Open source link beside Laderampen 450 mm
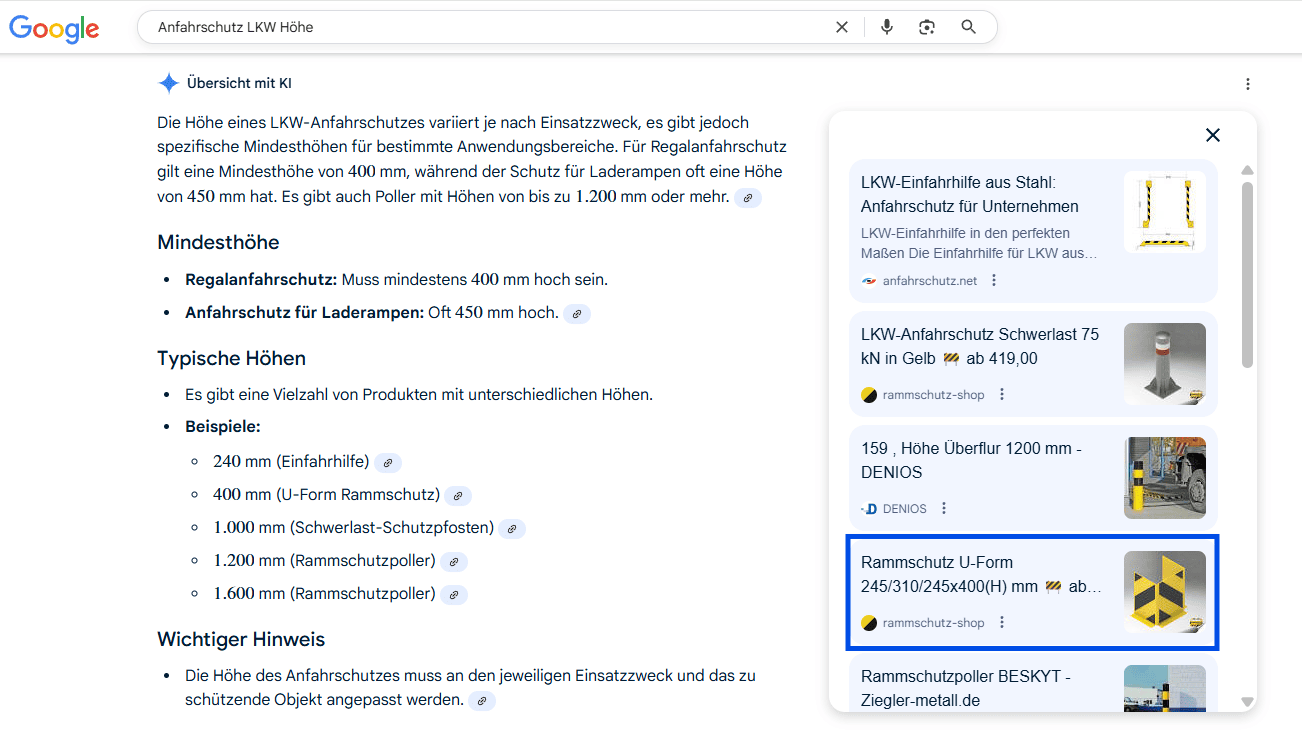Screen dimensions: 1302x732 coord(577,314)
